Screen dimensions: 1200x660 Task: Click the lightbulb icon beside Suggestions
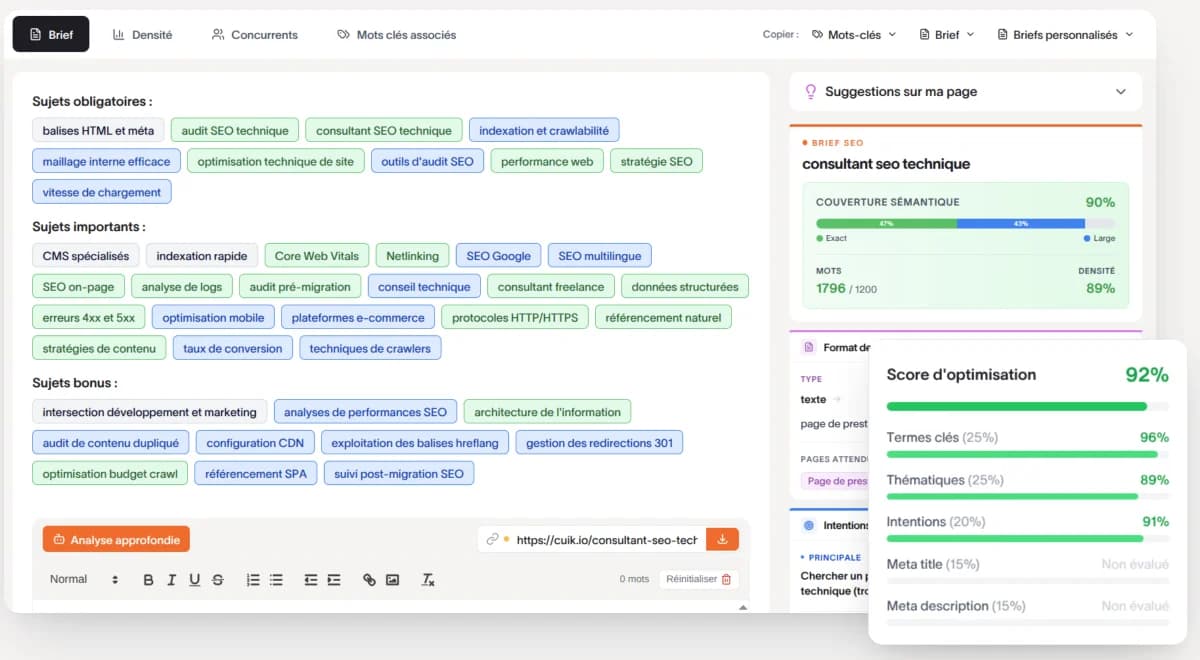[811, 91]
